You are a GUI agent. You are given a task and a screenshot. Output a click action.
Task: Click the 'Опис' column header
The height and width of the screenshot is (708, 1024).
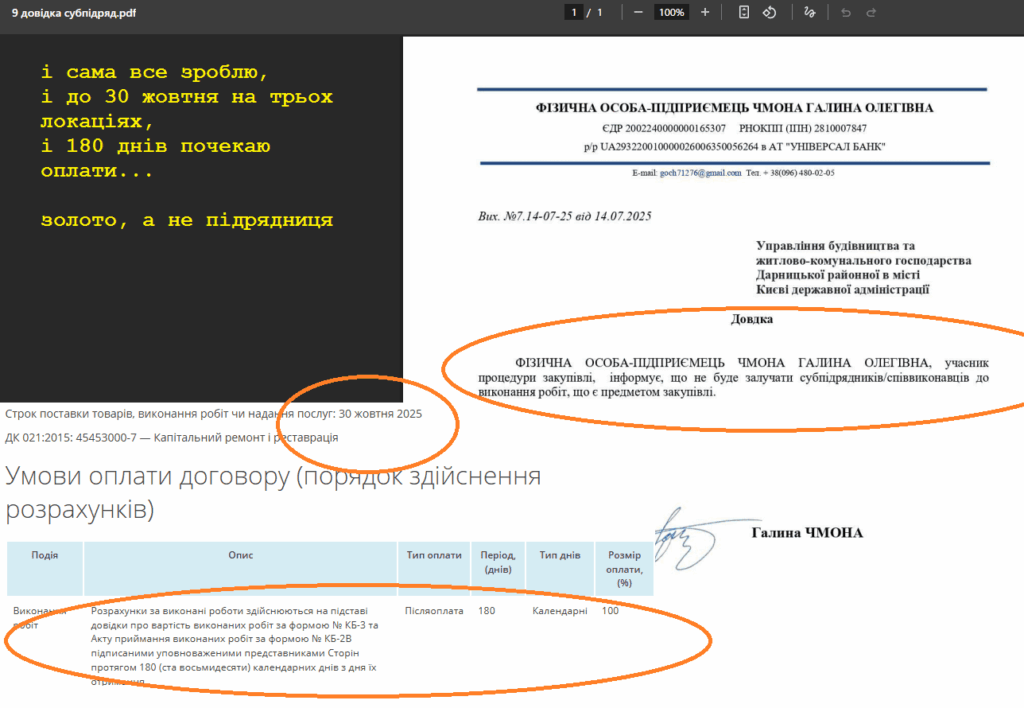pyautogui.click(x=240, y=556)
